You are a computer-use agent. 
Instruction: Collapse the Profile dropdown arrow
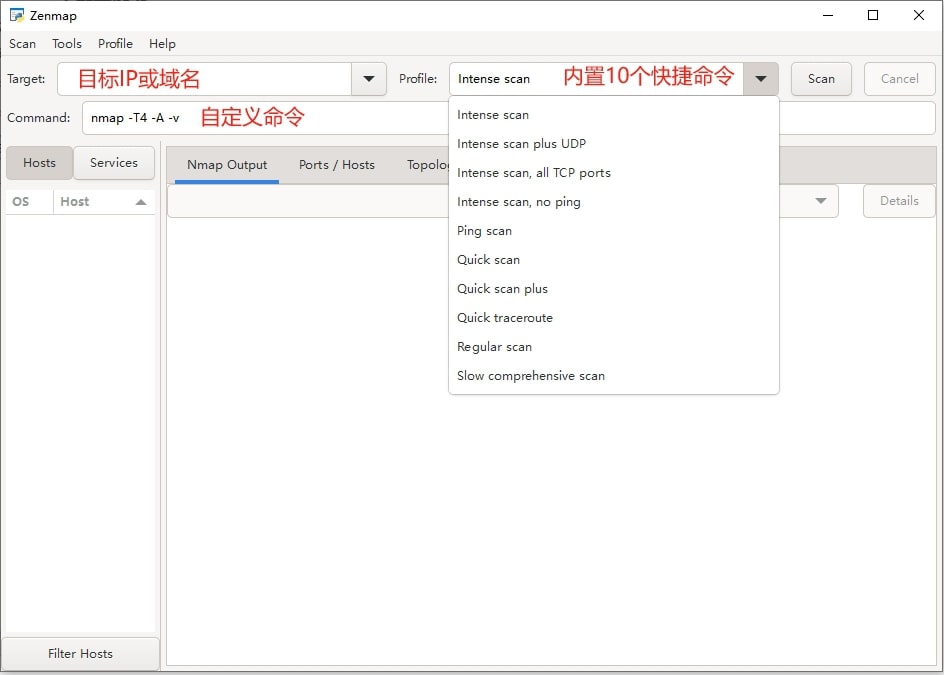[x=761, y=79]
